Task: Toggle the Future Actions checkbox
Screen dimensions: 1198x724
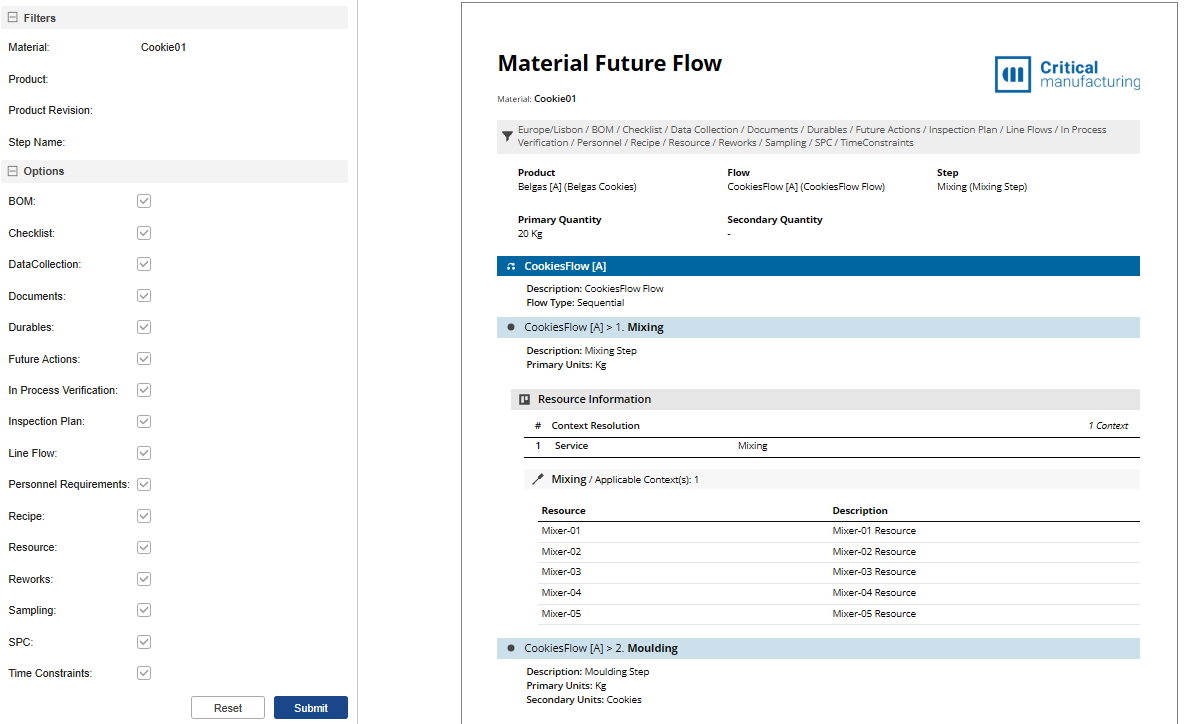Action: pos(144,358)
